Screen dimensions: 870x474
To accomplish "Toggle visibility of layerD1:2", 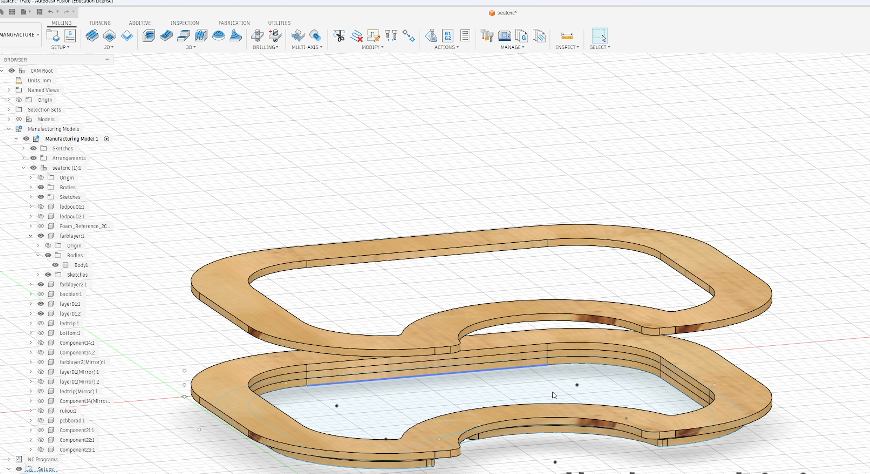I will click(x=41, y=314).
